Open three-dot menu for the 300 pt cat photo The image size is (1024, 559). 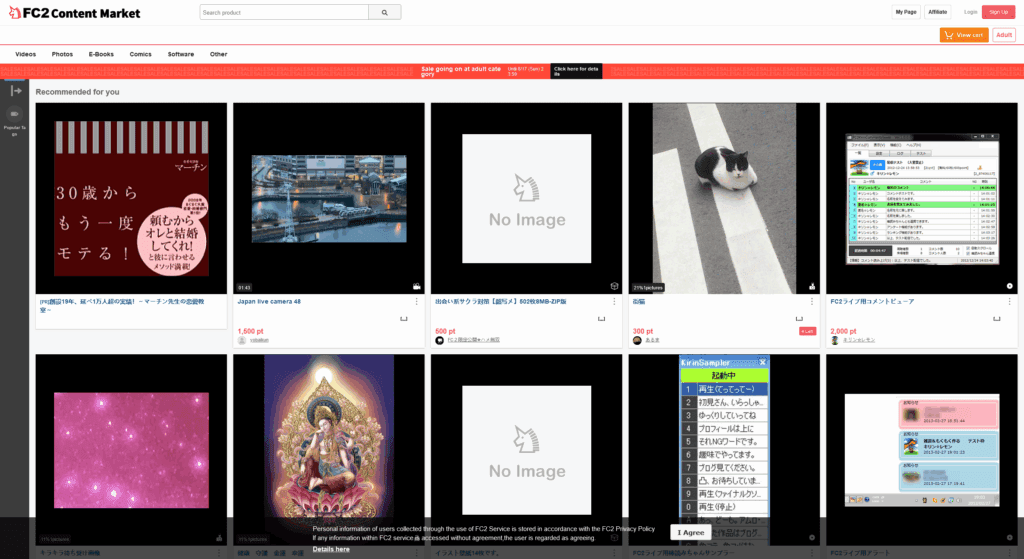(812, 302)
